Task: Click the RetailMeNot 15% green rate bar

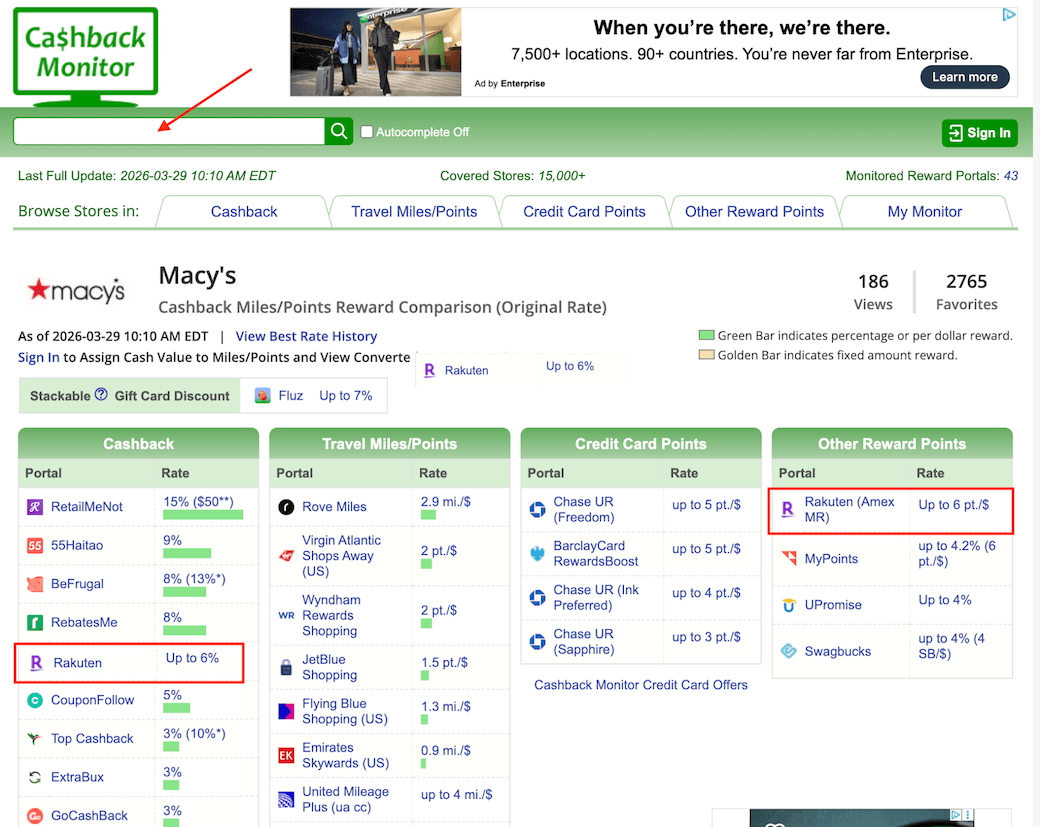Action: pyautogui.click(x=203, y=515)
